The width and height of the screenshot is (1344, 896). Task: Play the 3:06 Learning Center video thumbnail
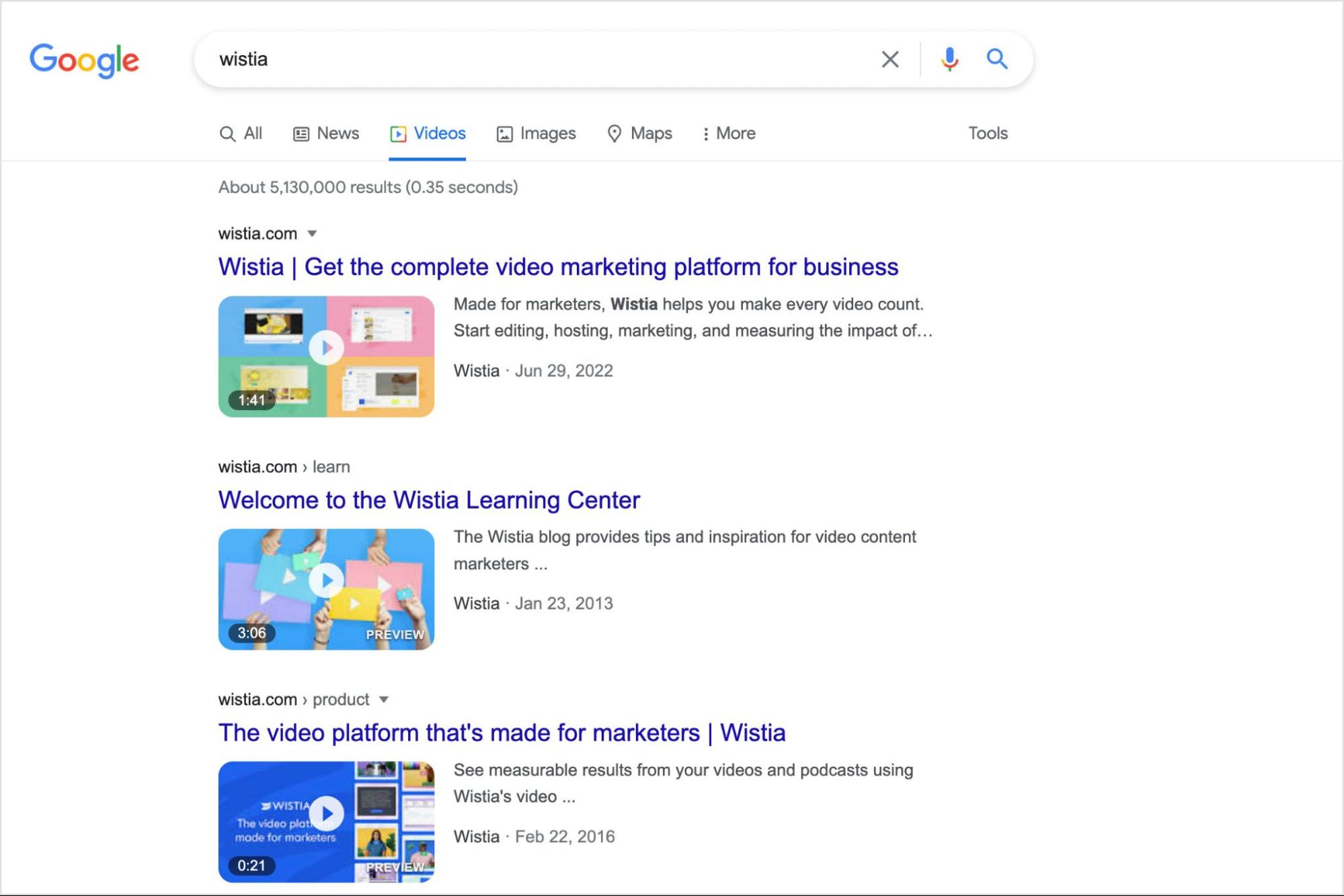click(x=326, y=589)
